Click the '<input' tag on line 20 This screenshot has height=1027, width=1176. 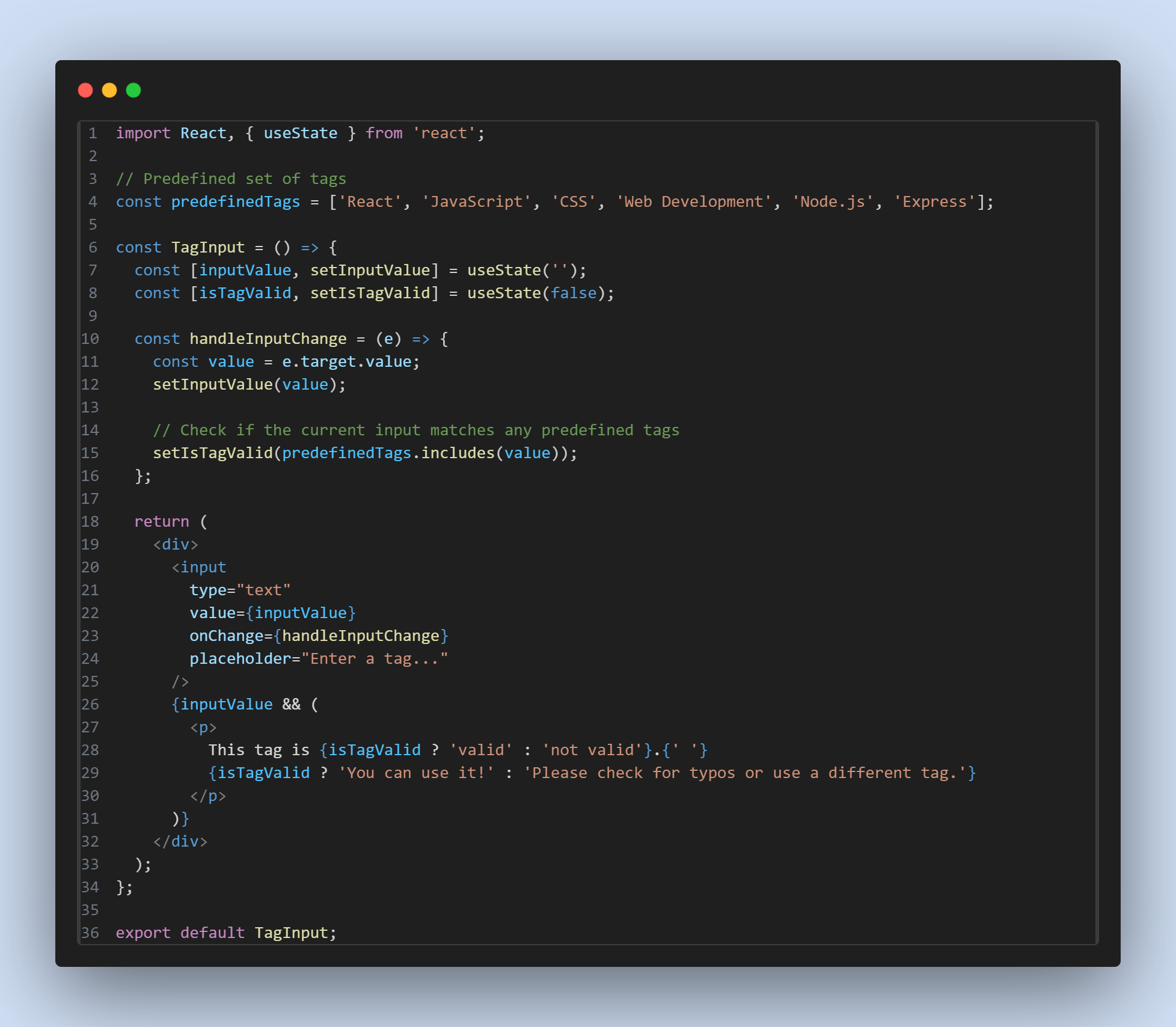pos(199,568)
